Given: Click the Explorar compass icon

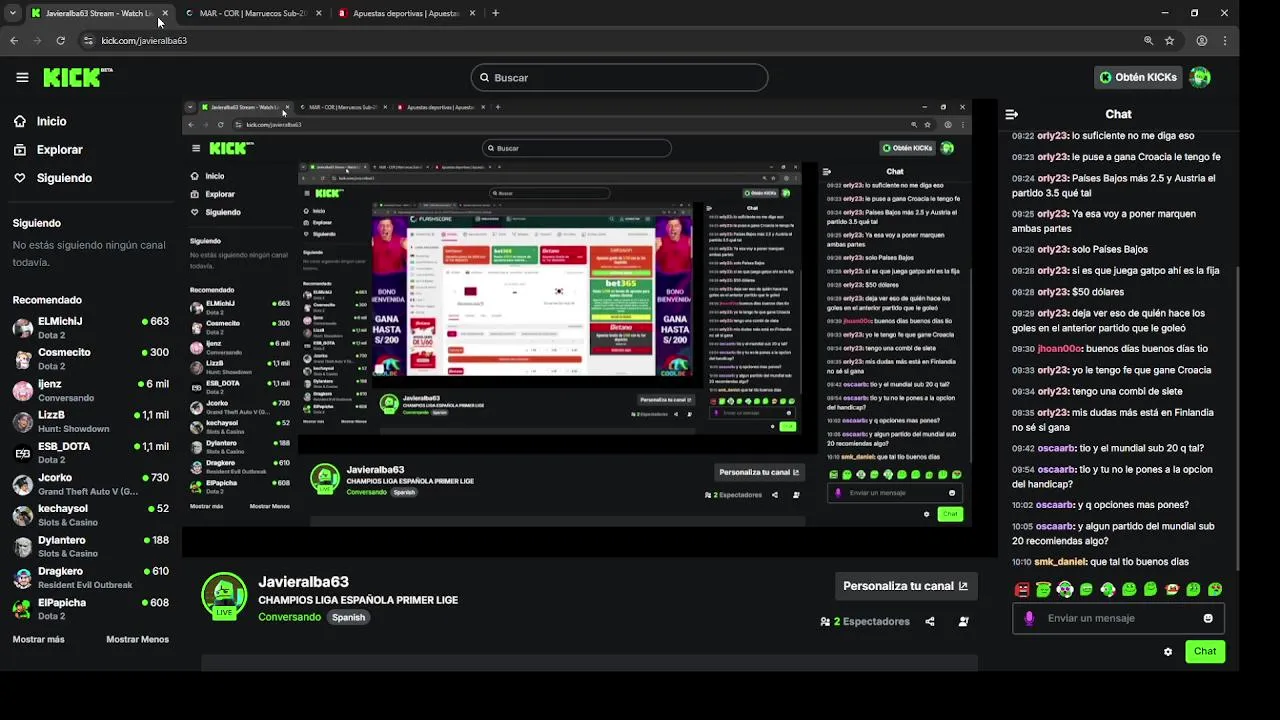Looking at the screenshot, I should point(20,149).
